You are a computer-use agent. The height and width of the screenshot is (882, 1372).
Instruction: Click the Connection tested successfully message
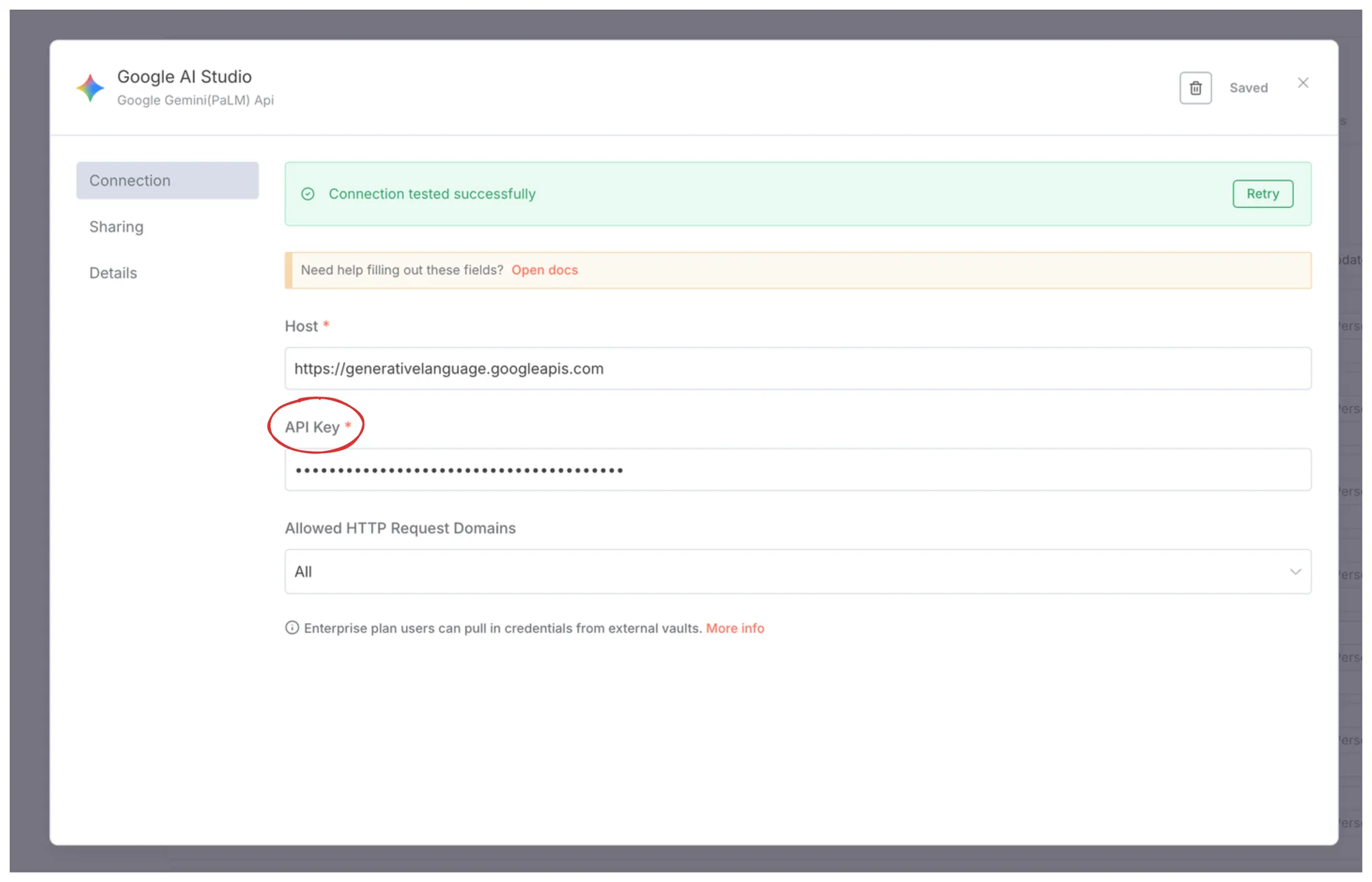pos(432,194)
